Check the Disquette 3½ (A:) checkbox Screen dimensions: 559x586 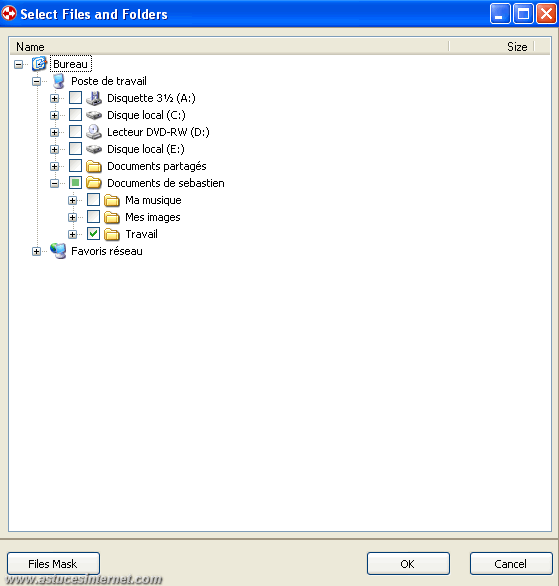click(75, 98)
